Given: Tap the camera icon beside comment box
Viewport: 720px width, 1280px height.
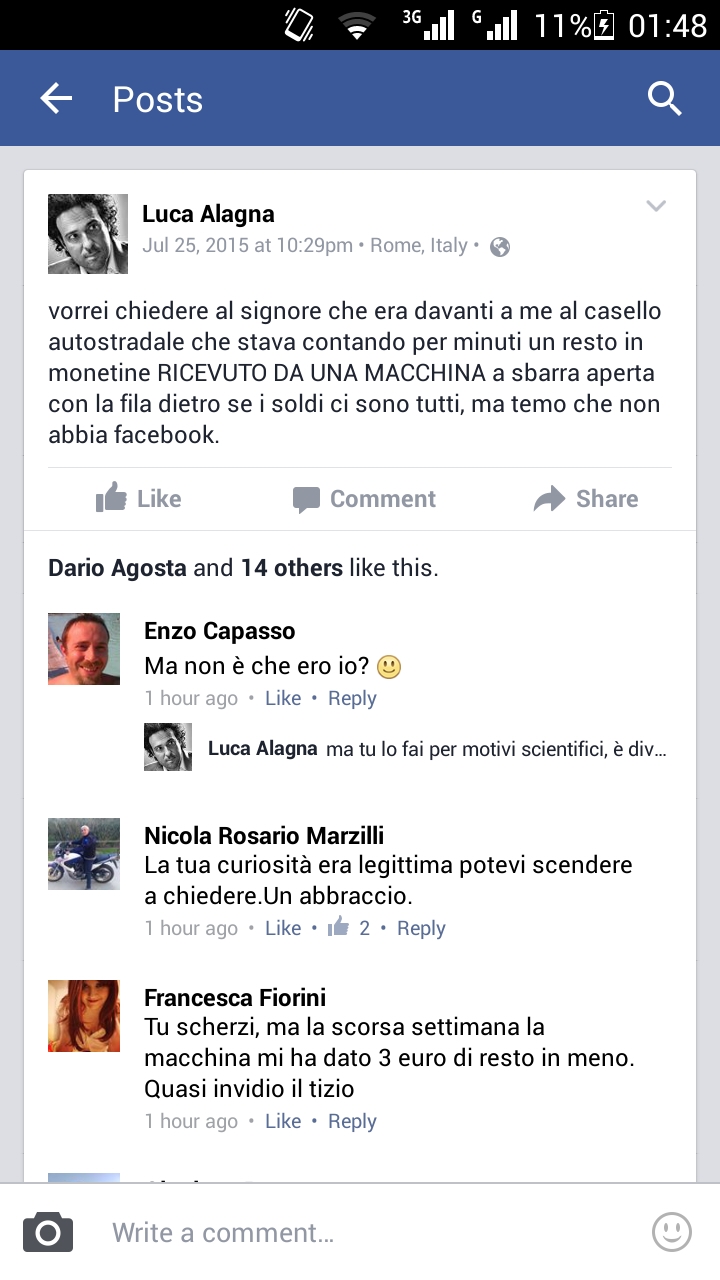Looking at the screenshot, I should pyautogui.click(x=48, y=1232).
